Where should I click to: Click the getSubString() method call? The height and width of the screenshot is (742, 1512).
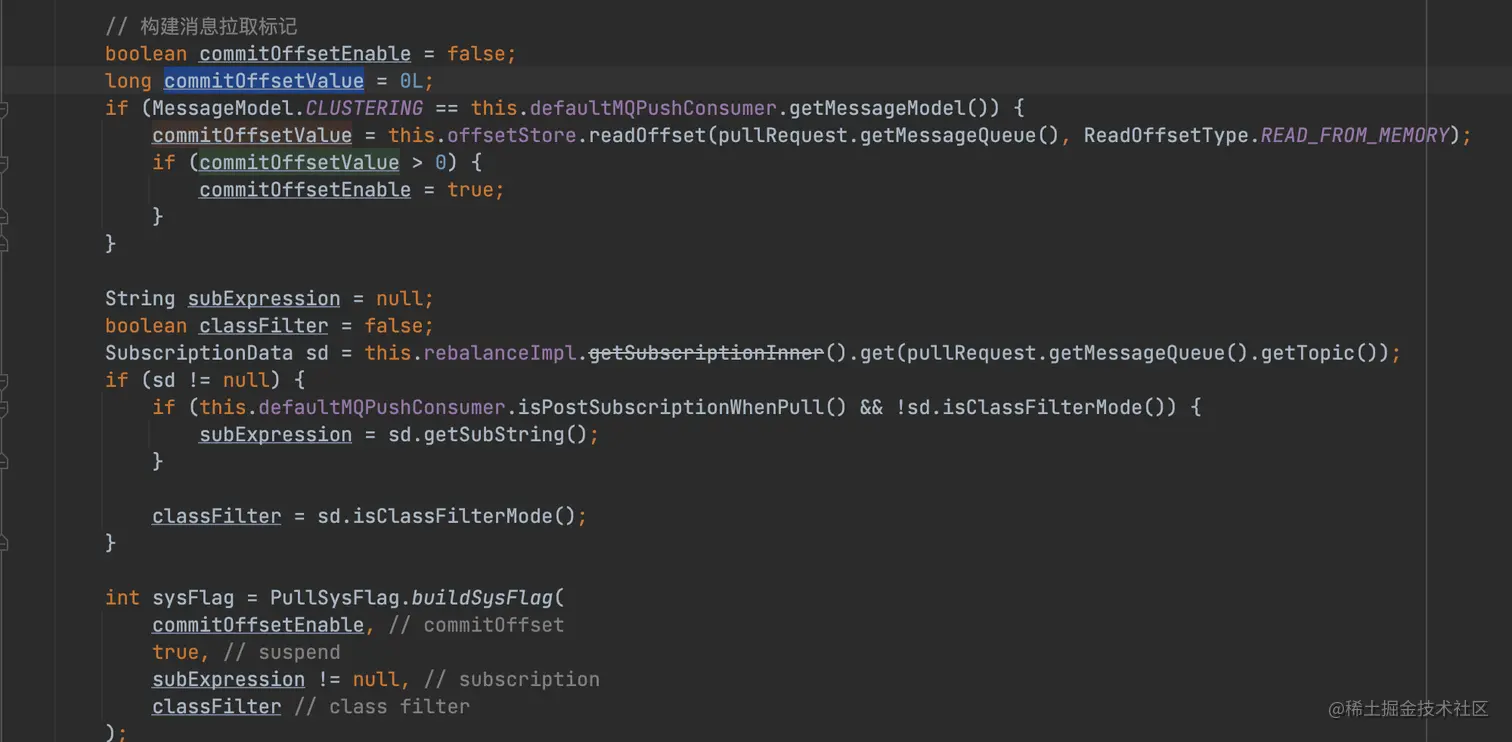click(506, 434)
